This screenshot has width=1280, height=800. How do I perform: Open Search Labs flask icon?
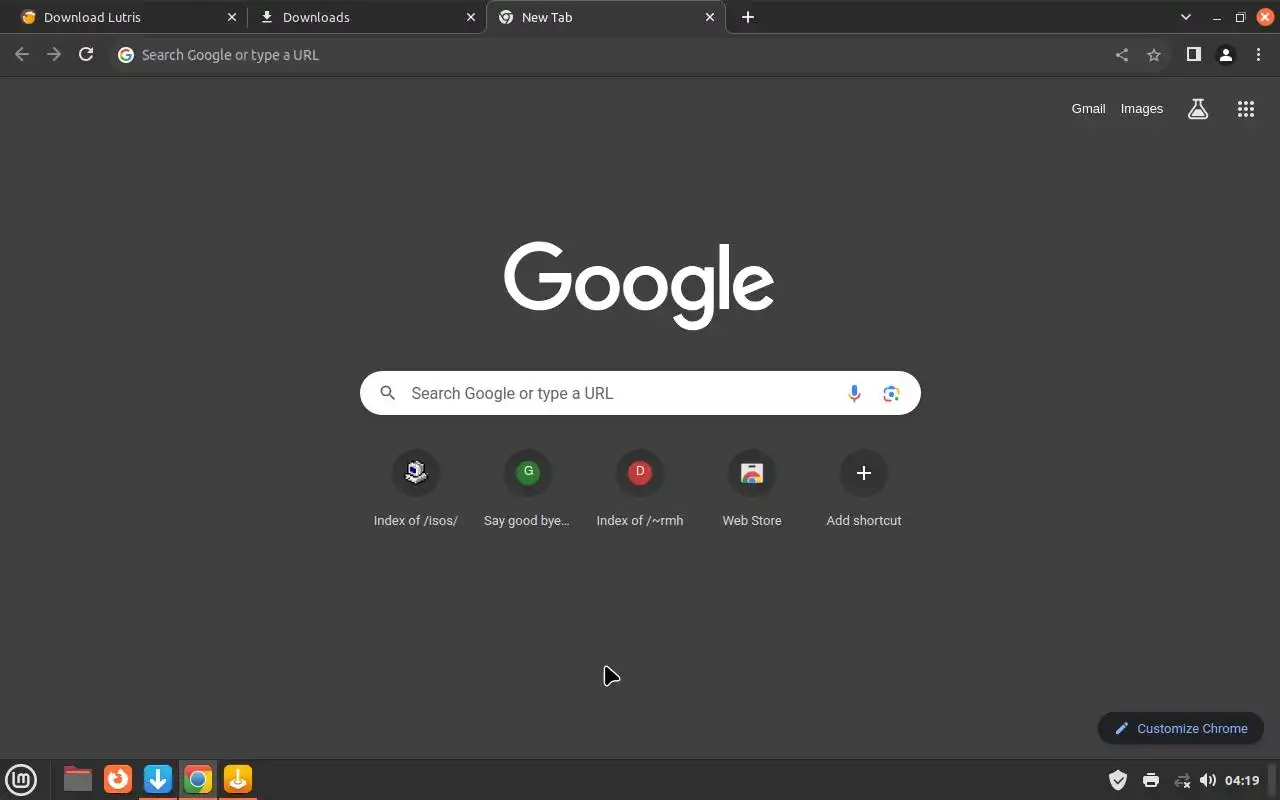tap(1198, 109)
